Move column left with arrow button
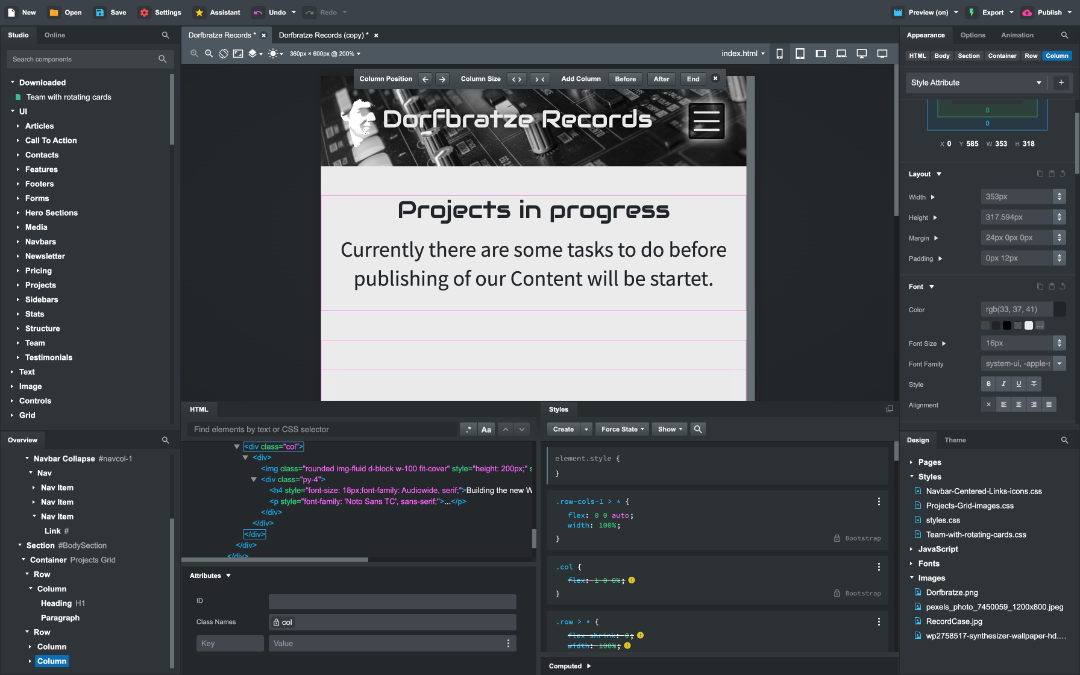This screenshot has width=1080, height=675. (x=425, y=79)
